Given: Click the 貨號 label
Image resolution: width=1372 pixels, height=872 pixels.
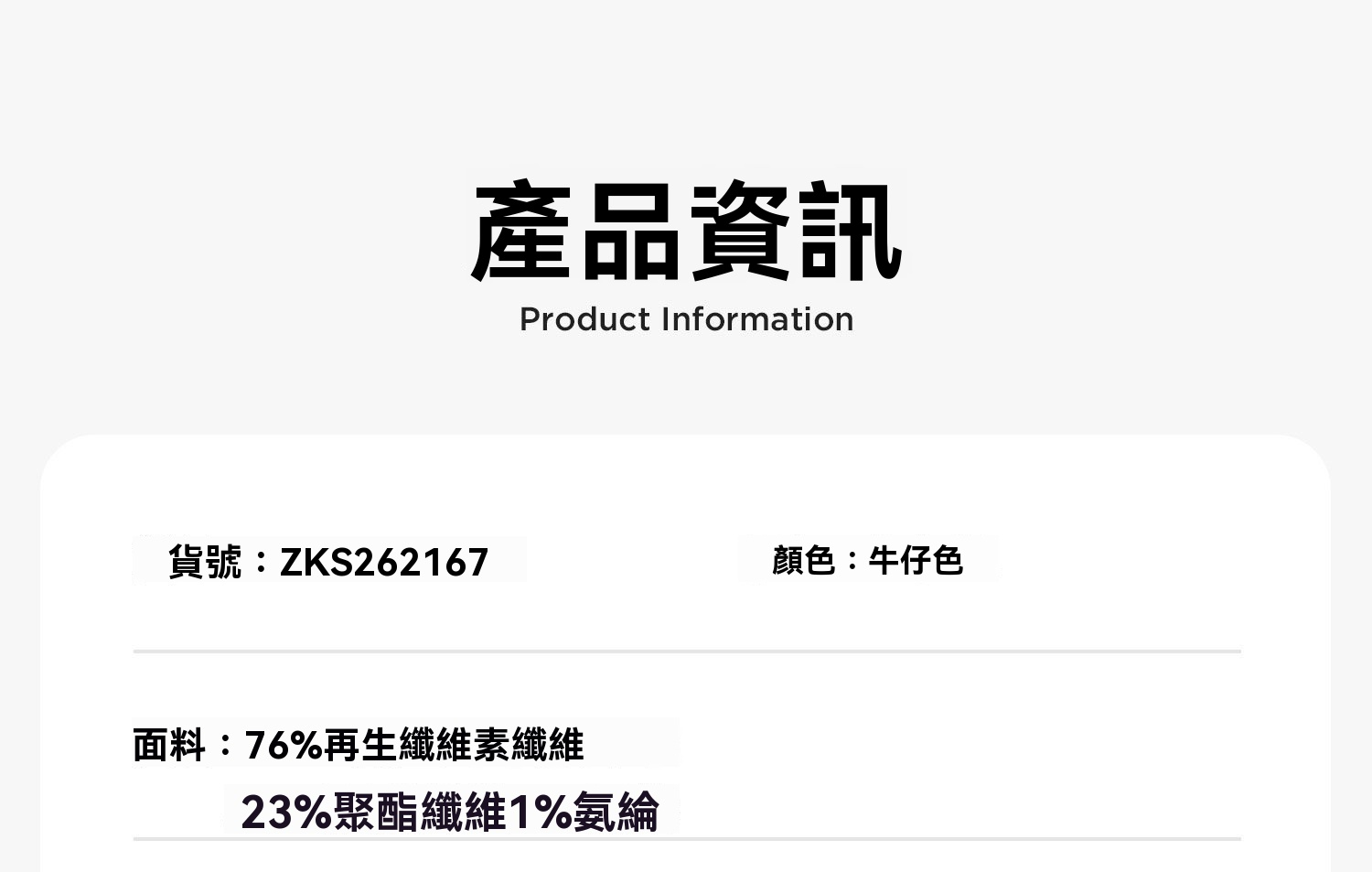Looking at the screenshot, I should click(x=205, y=561).
